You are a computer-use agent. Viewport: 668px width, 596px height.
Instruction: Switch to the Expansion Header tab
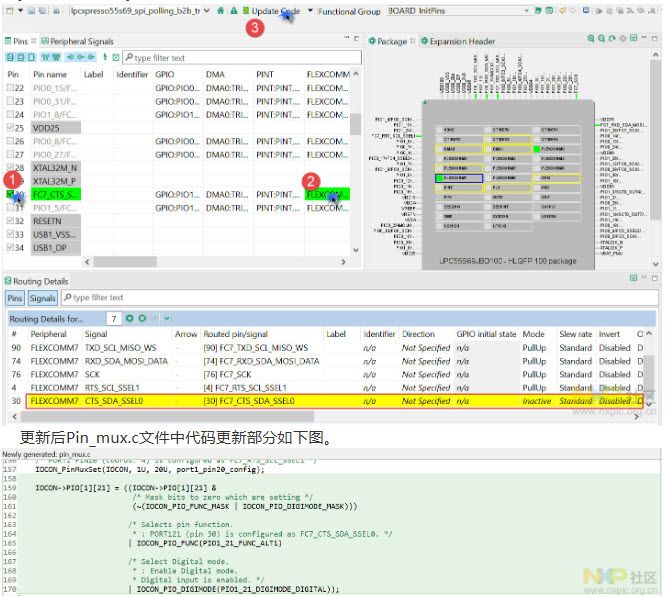pyautogui.click(x=458, y=41)
